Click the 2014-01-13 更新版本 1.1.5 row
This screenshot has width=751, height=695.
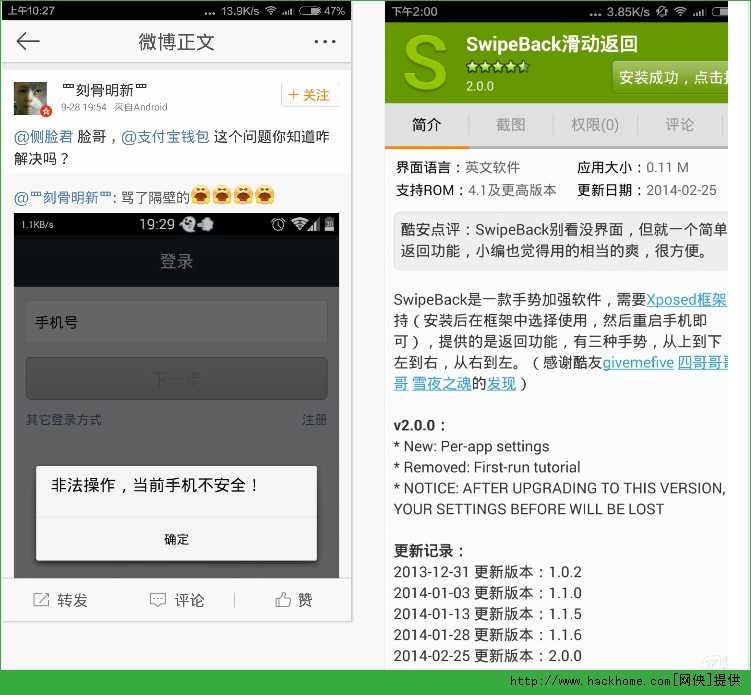[x=488, y=614]
